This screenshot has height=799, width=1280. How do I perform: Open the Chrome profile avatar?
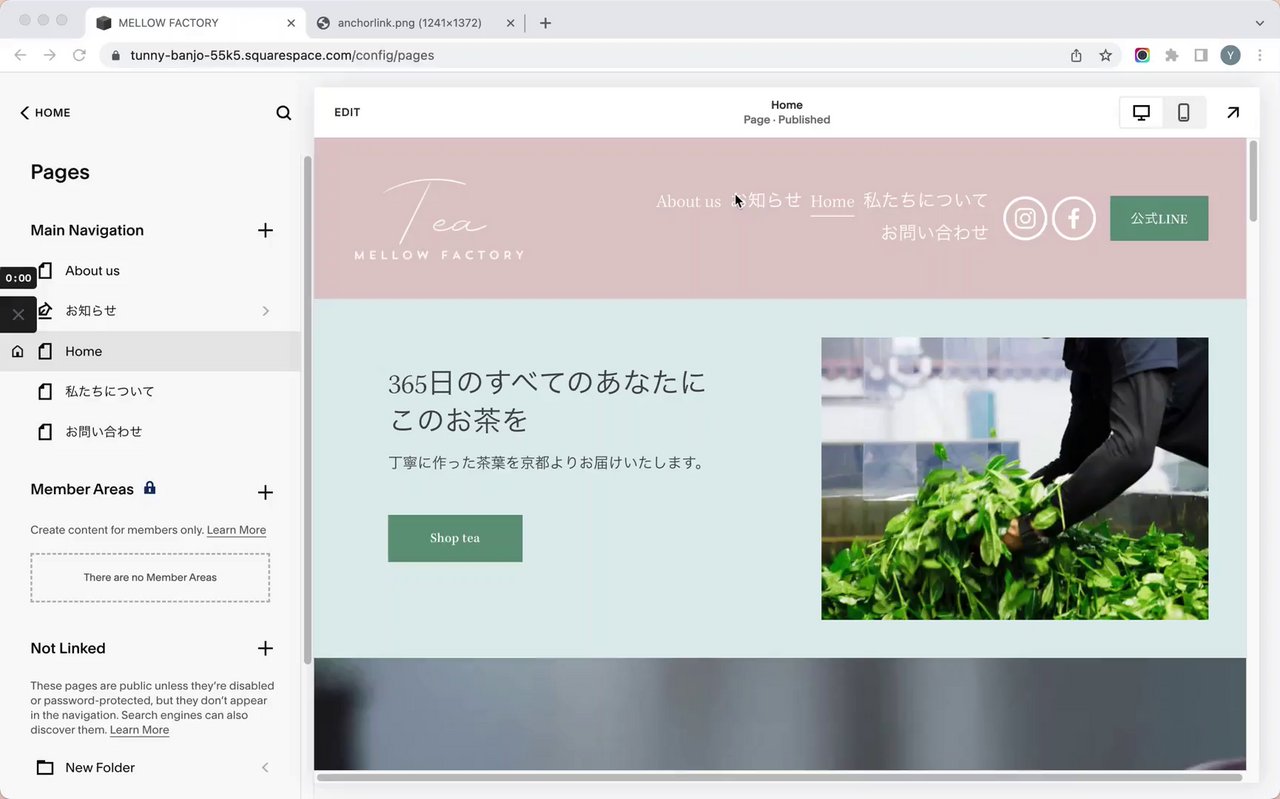pos(1230,55)
